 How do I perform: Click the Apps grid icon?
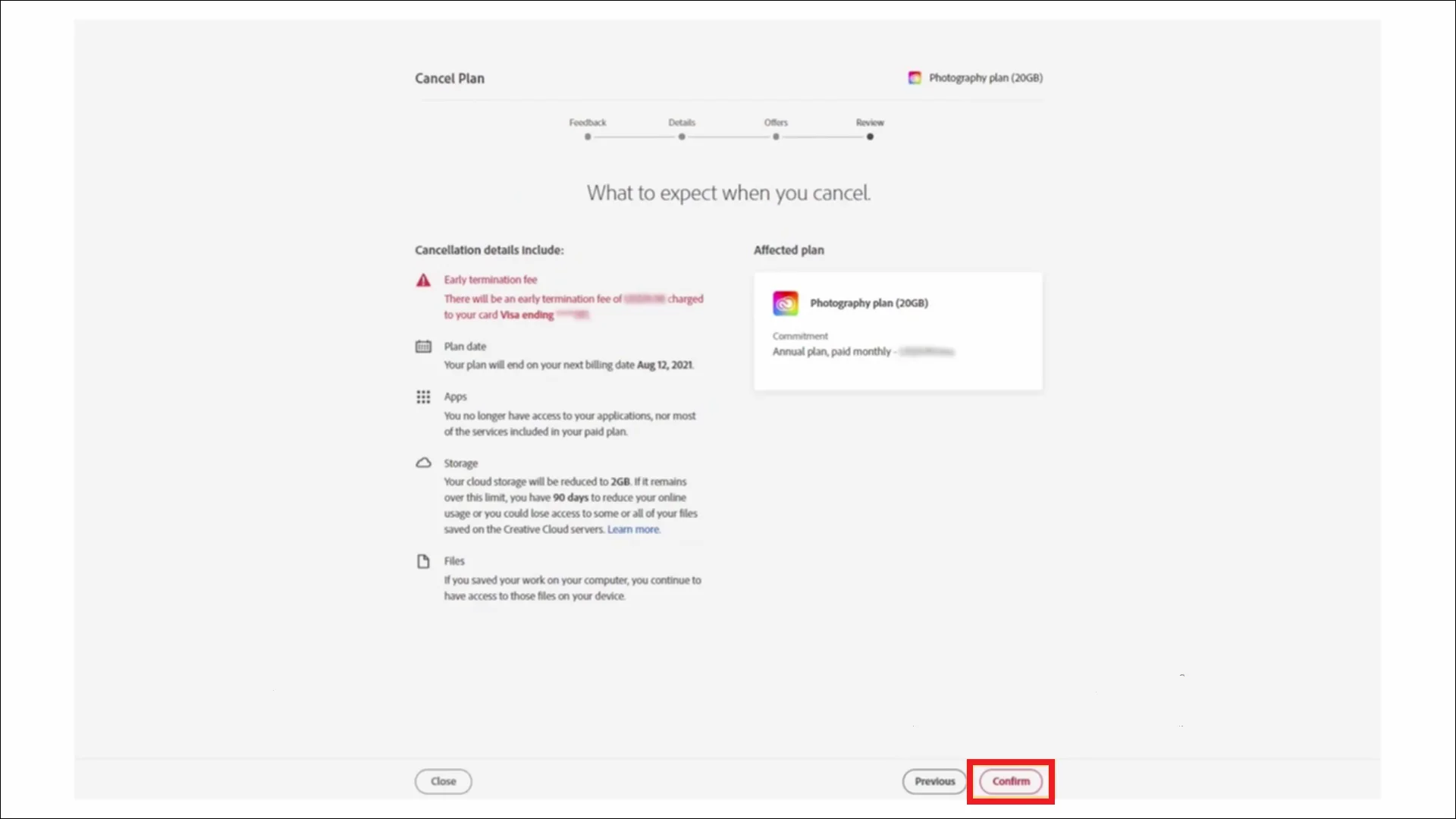[x=423, y=397]
